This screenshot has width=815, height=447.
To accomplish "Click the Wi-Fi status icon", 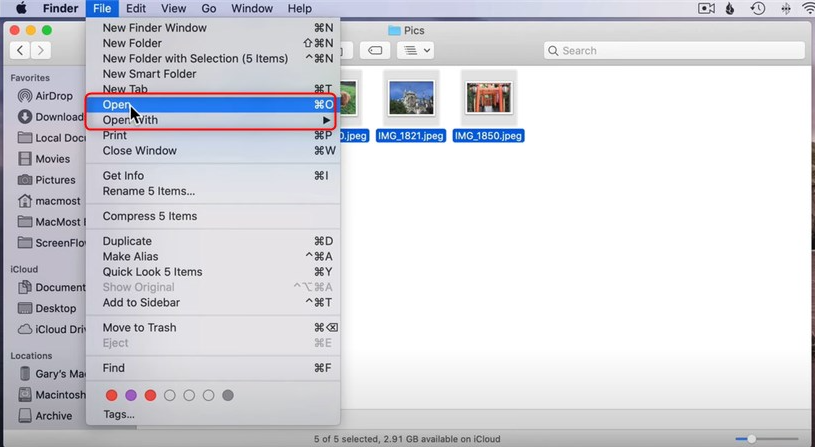I will point(808,8).
